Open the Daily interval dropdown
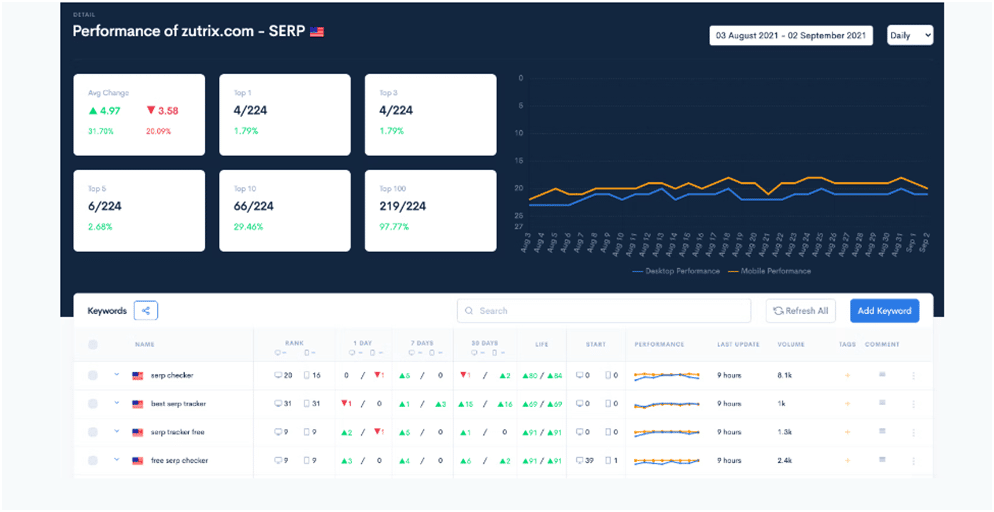994x512 pixels. pos(910,35)
